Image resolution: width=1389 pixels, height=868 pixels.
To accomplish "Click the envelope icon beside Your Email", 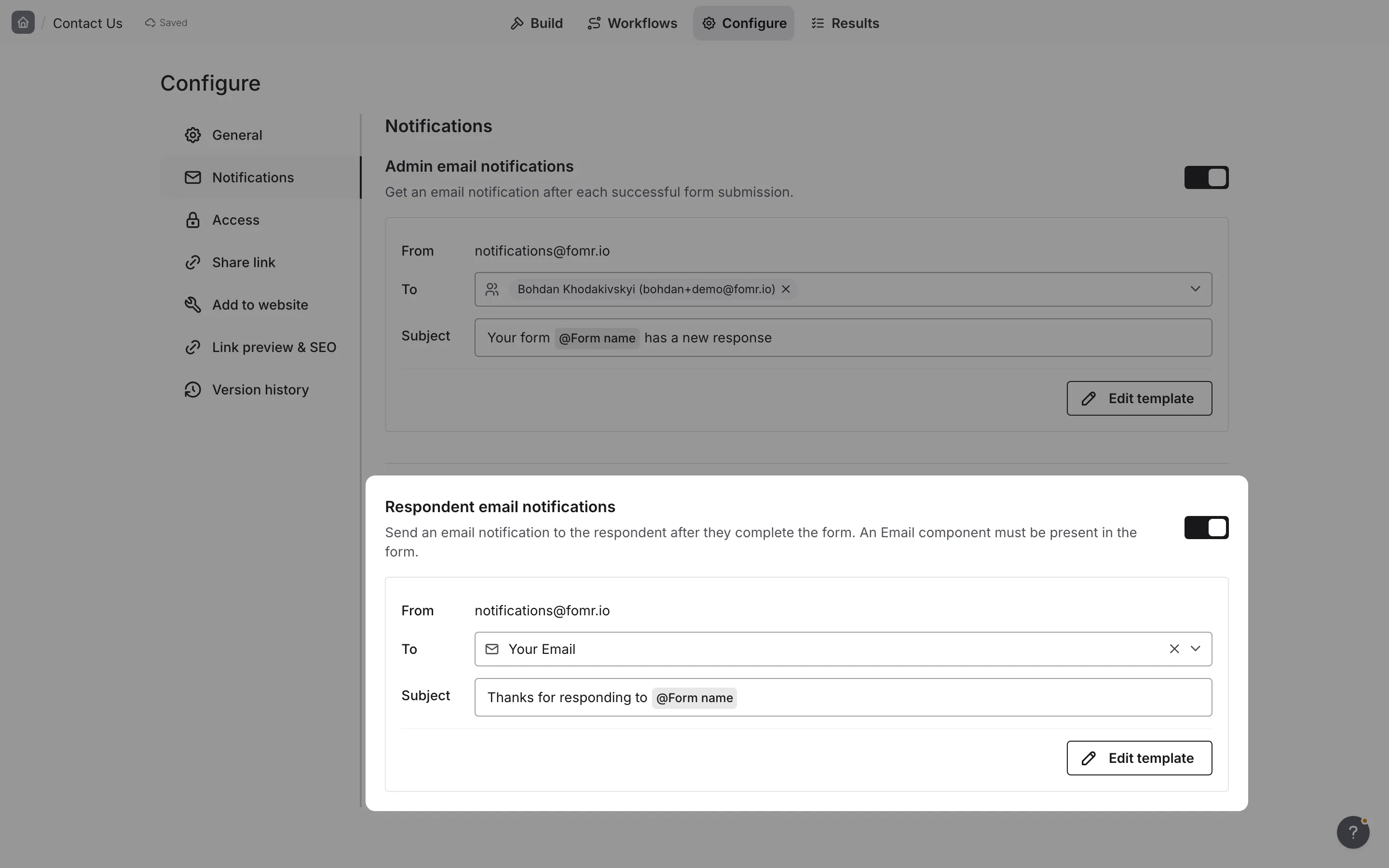I will coord(492,649).
